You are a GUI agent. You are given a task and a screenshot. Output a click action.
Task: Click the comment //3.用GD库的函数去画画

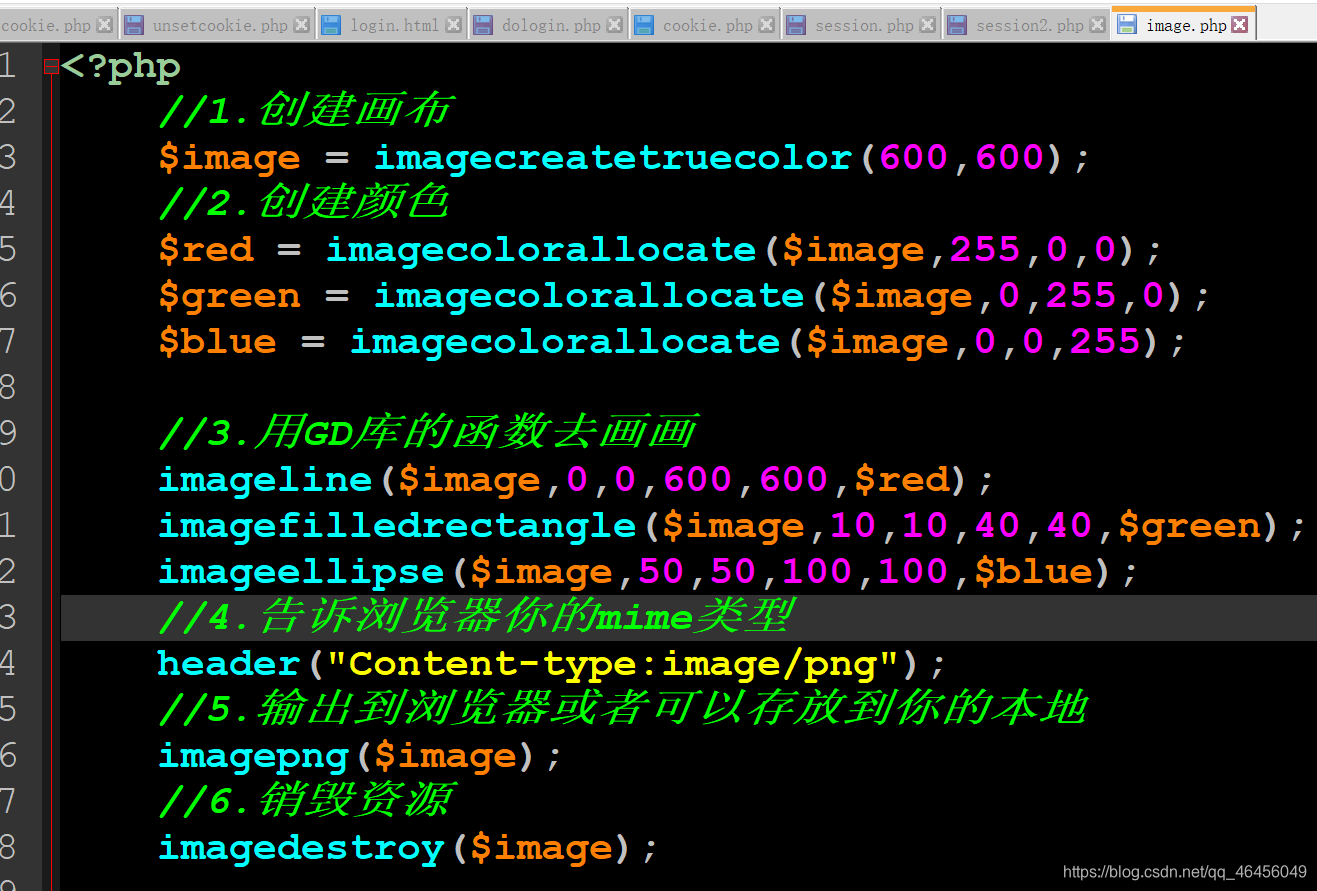click(427, 433)
